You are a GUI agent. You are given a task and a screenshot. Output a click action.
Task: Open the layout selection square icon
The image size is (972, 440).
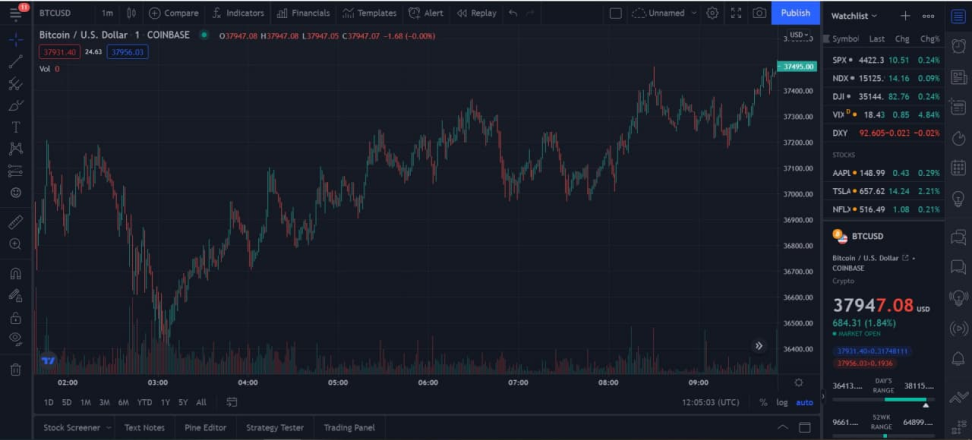point(616,13)
